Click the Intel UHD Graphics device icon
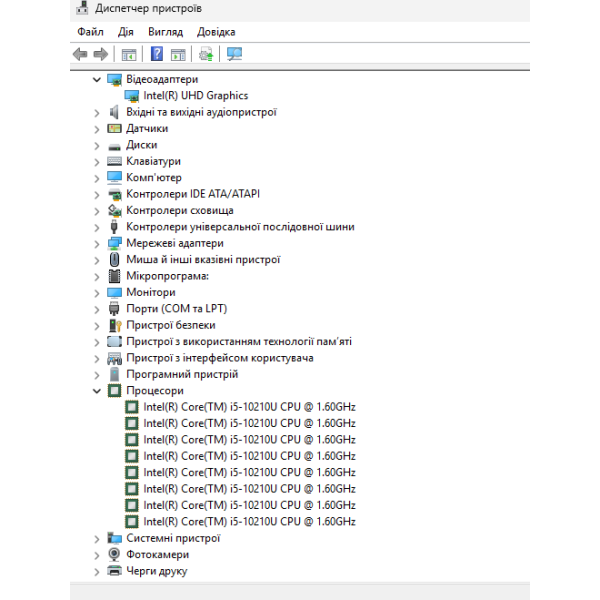The width and height of the screenshot is (600, 600). pyautogui.click(x=132, y=96)
